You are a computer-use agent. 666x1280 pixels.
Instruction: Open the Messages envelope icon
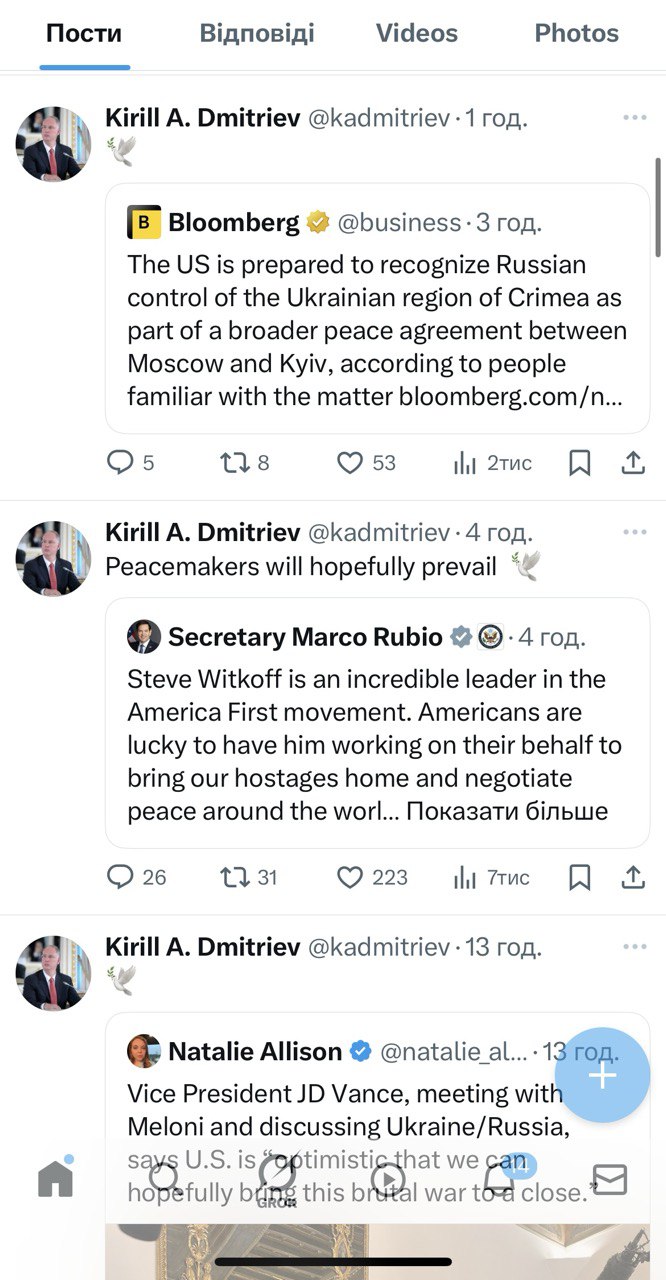(609, 1180)
